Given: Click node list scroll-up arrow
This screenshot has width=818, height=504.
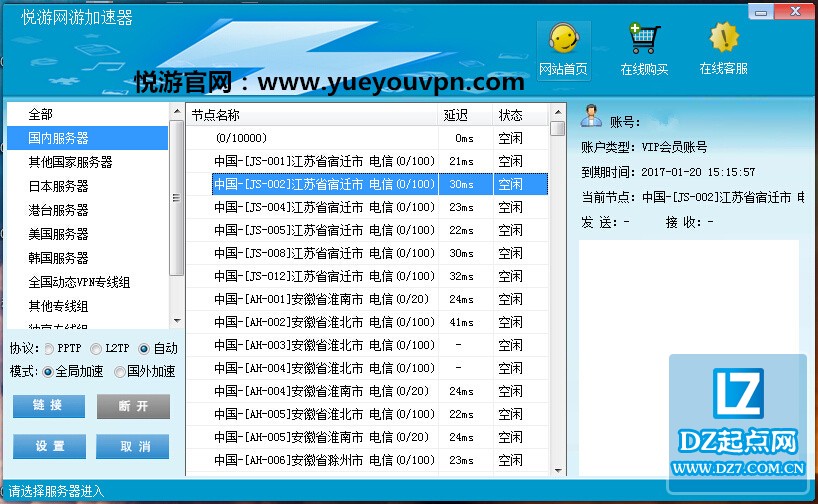Looking at the screenshot, I should pos(558,112).
